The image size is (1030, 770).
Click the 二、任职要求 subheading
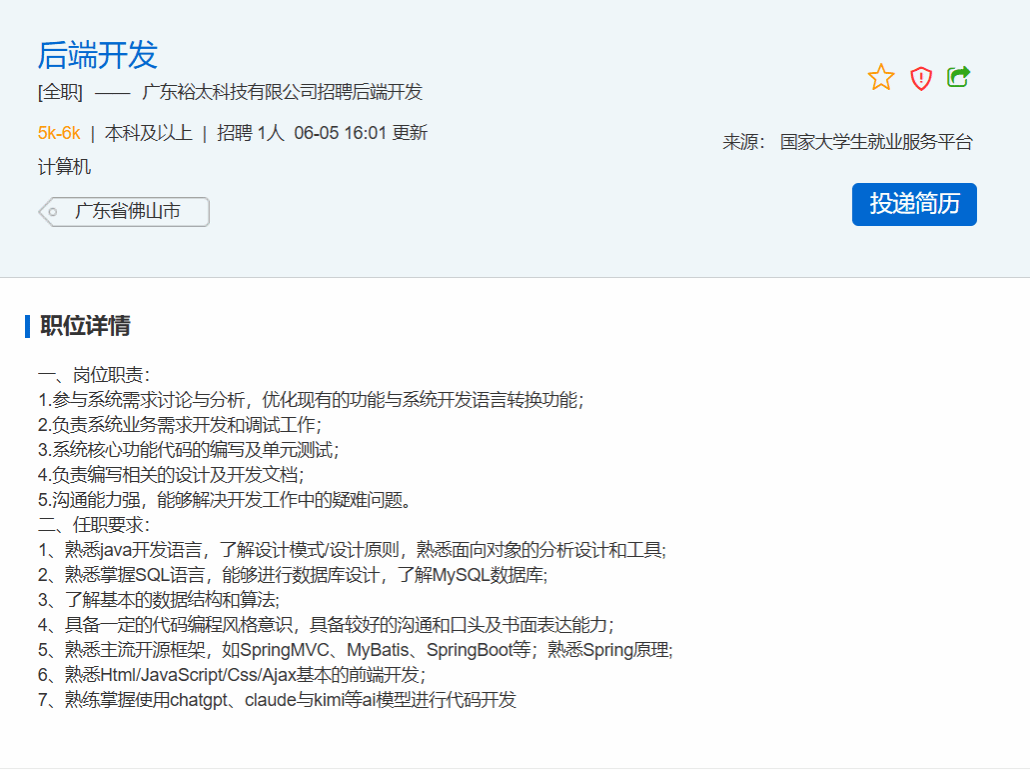tap(94, 525)
